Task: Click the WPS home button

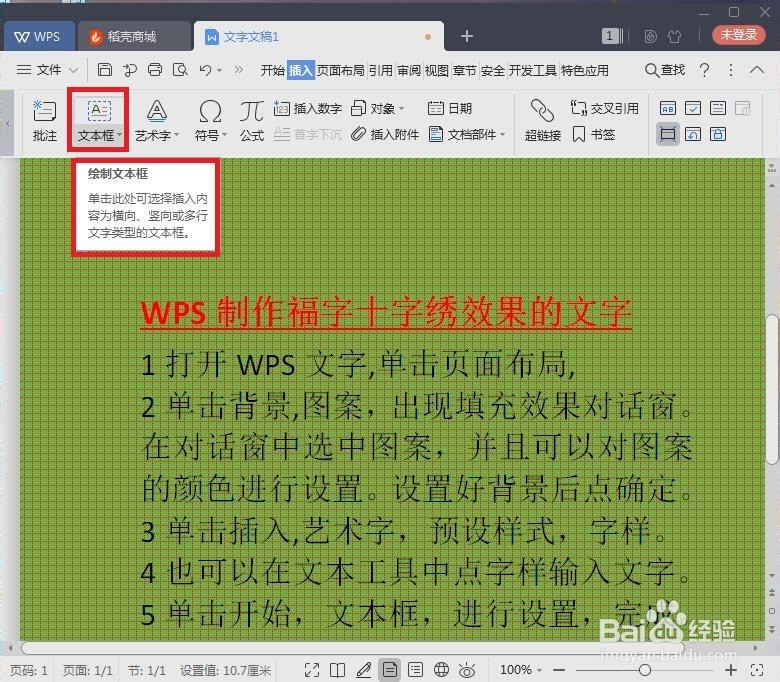Action: [38, 36]
